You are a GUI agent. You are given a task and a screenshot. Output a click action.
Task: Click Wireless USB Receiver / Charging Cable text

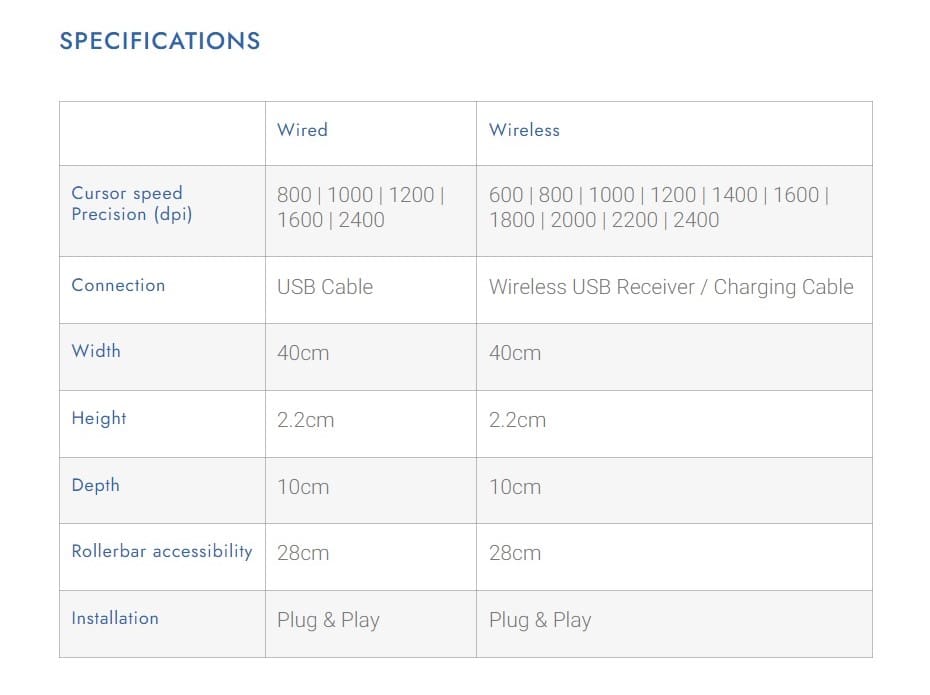pos(671,287)
